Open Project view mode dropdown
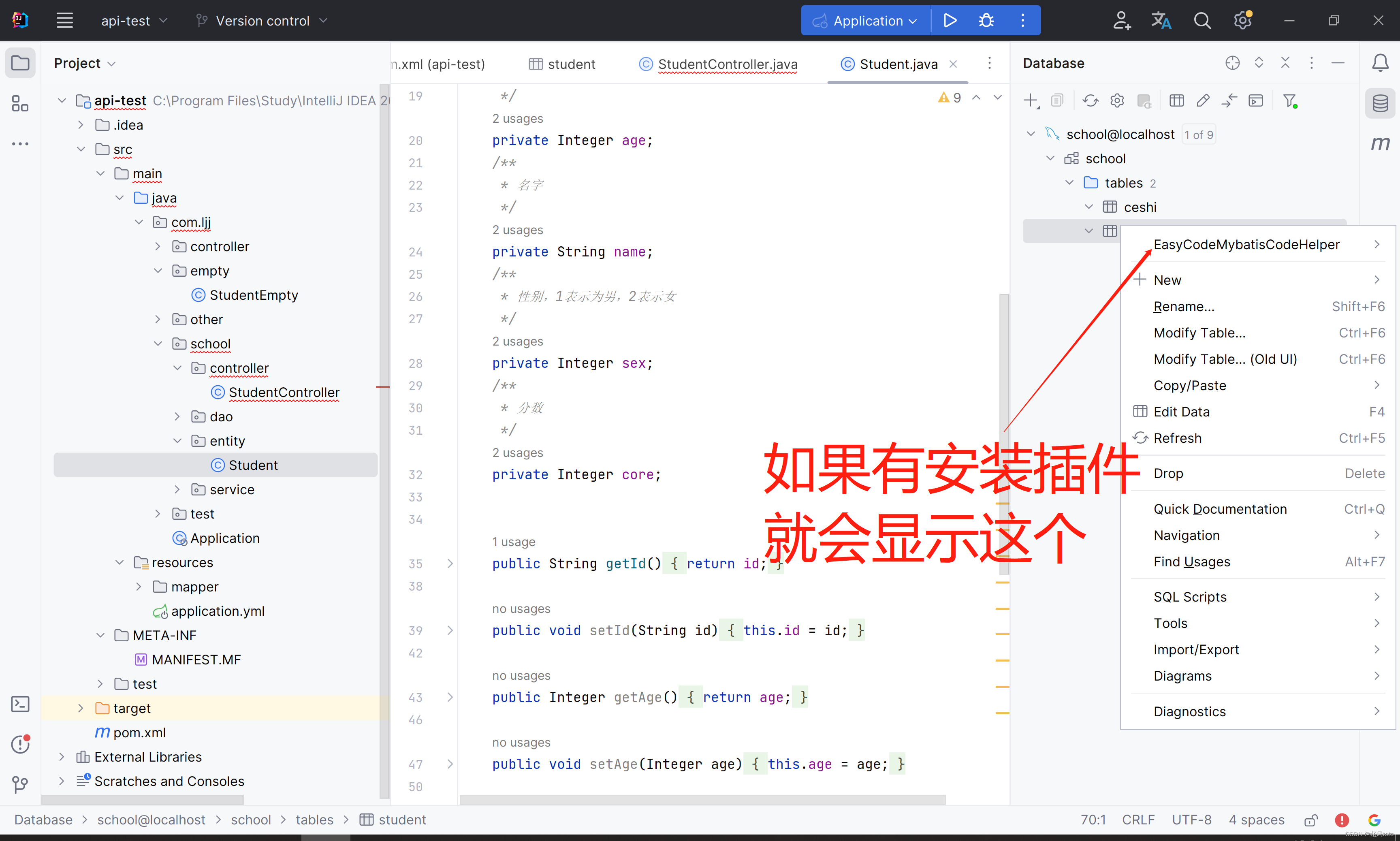1400x841 pixels. coord(85,63)
